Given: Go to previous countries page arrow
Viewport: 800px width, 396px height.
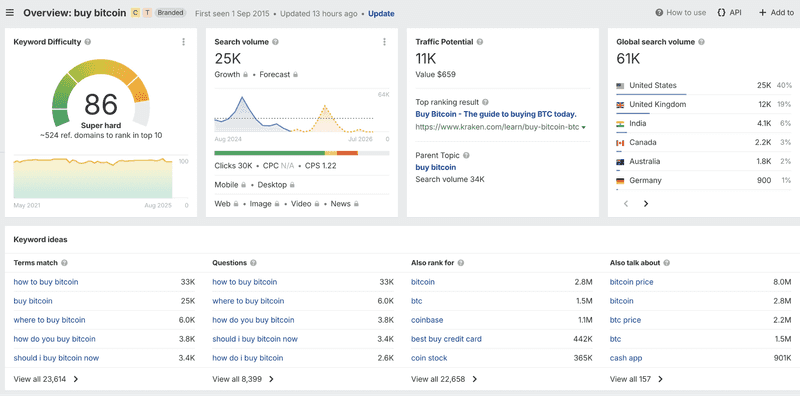Looking at the screenshot, I should tap(626, 204).
